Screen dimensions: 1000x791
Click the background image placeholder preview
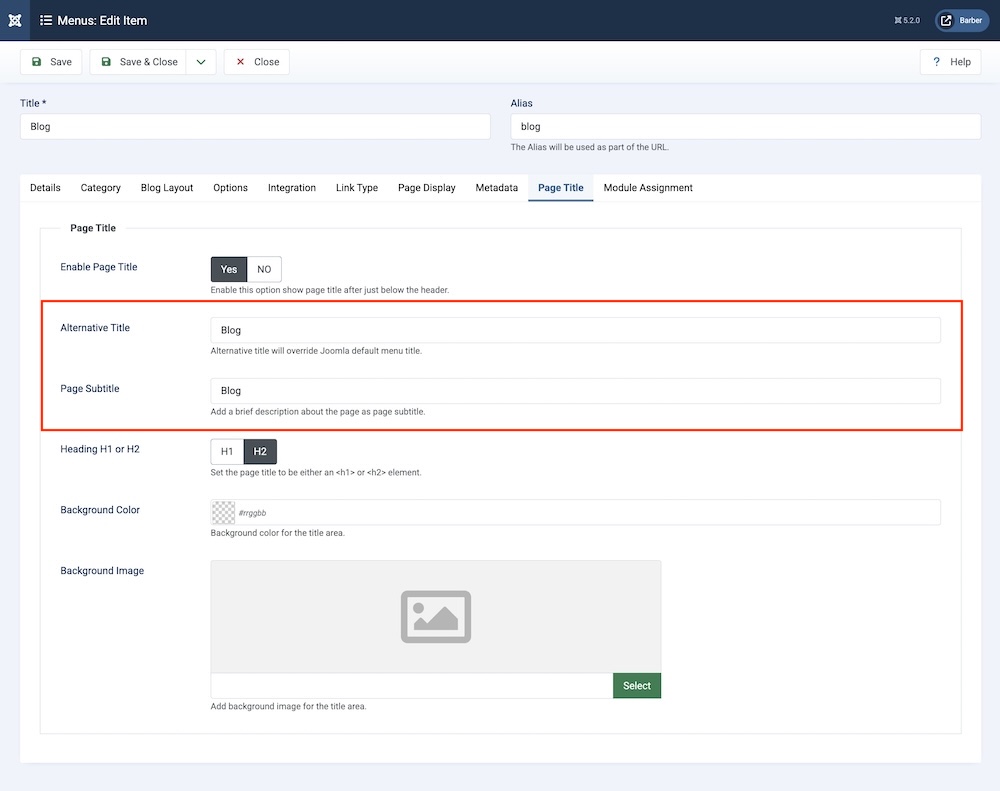coord(436,616)
